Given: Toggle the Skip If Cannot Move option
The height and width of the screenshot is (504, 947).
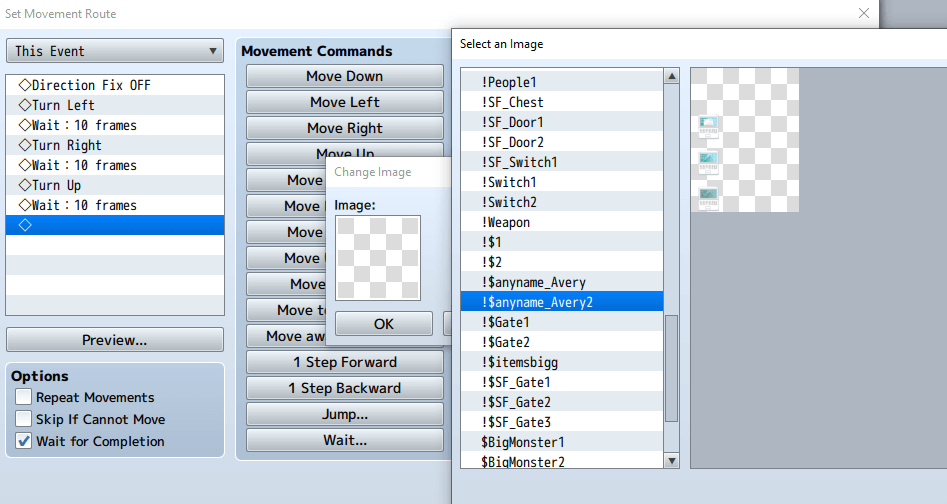Looking at the screenshot, I should pyautogui.click(x=24, y=420).
